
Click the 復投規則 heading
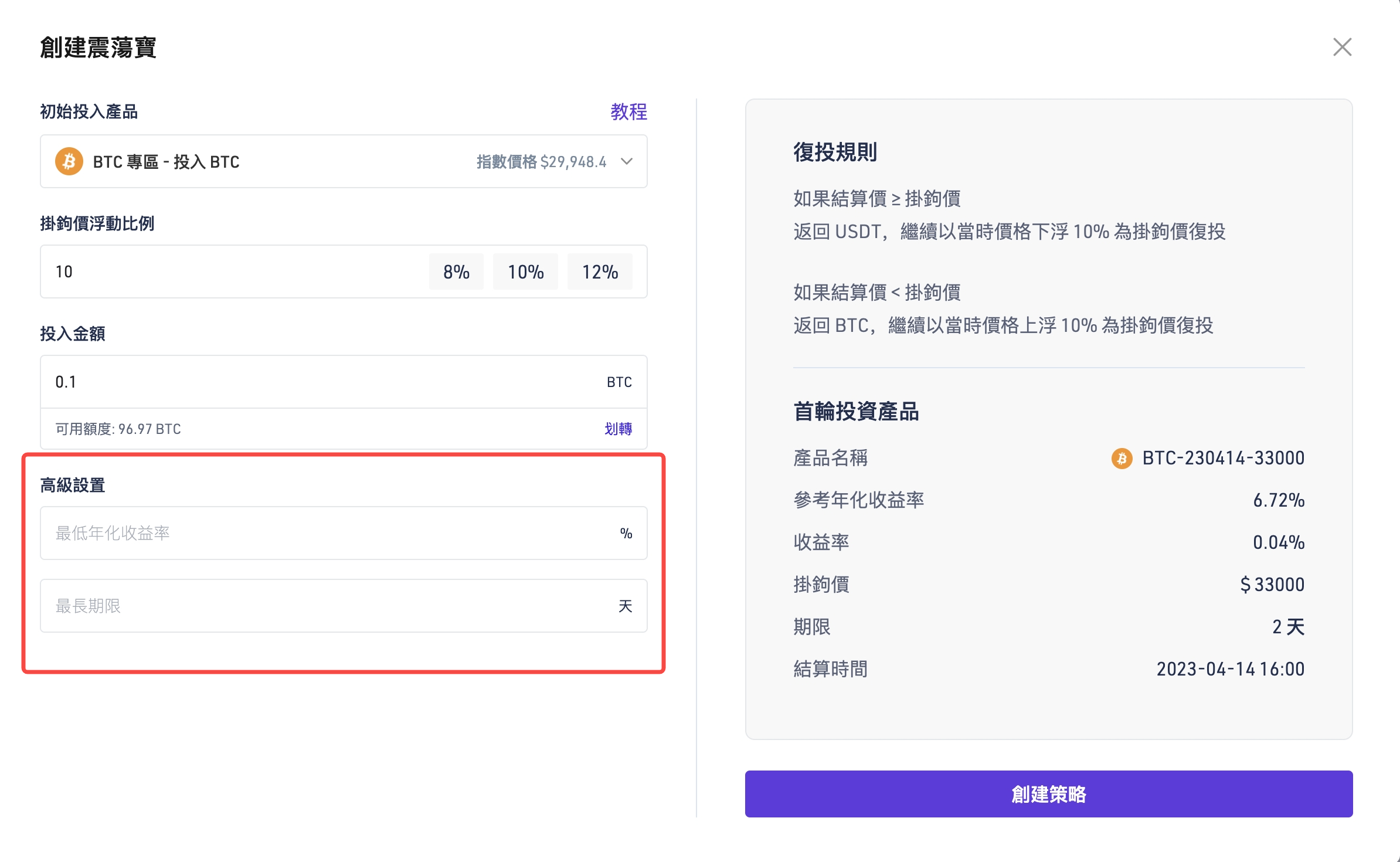point(835,152)
